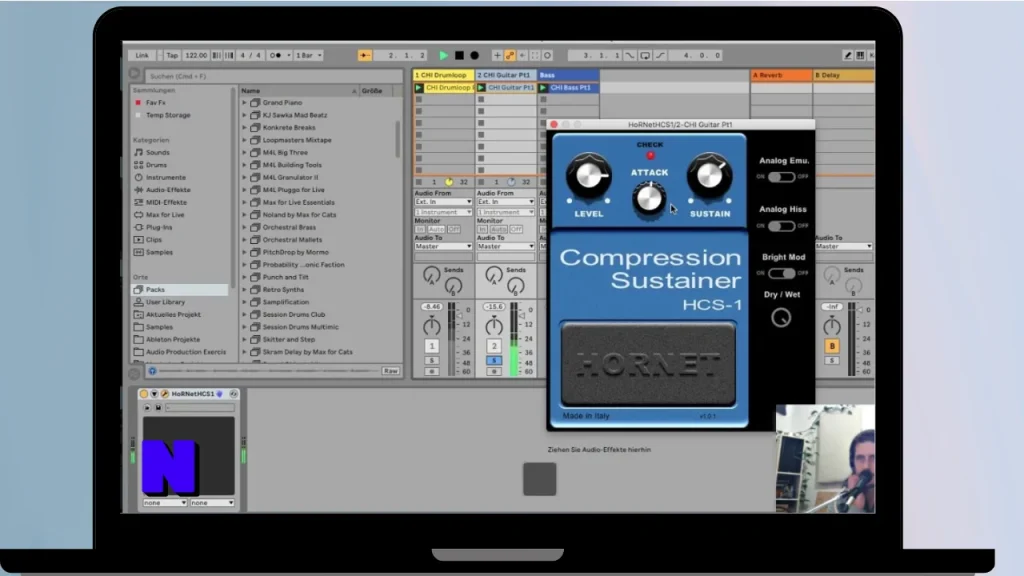Viewport: 1024px width, 576px height.
Task: Click the Link button
Action: [x=142, y=56]
